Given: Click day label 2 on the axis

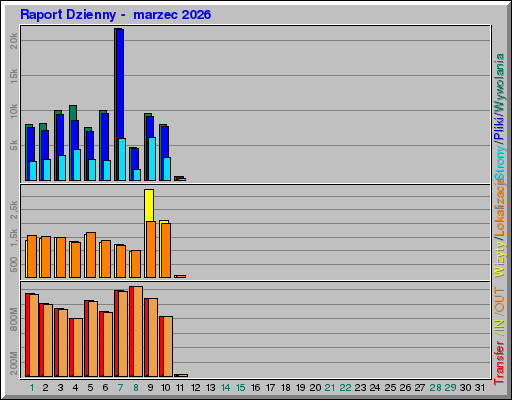Looking at the screenshot, I should pos(46,388).
